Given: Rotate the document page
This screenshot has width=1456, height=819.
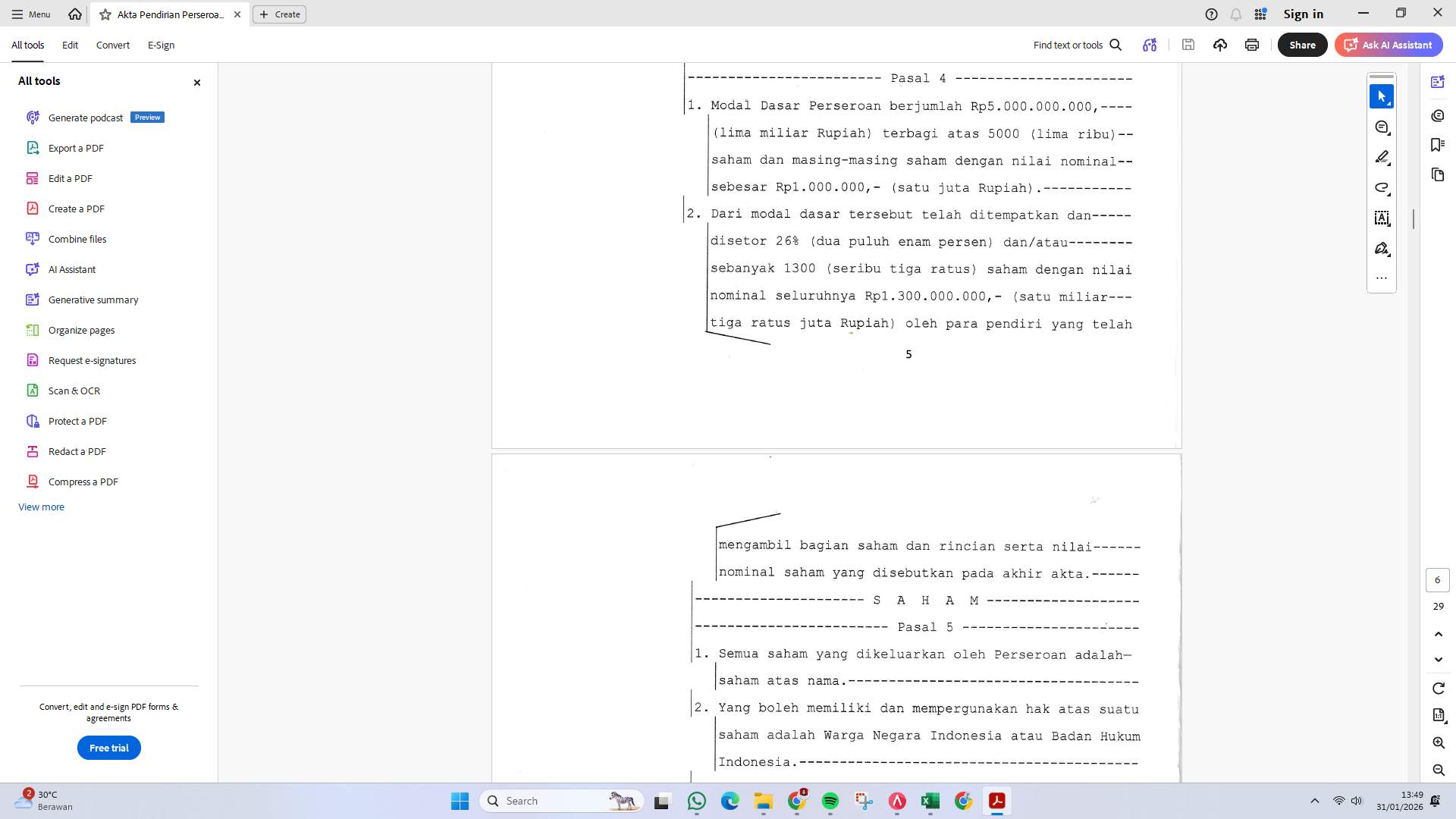Looking at the screenshot, I should pyautogui.click(x=1438, y=688).
